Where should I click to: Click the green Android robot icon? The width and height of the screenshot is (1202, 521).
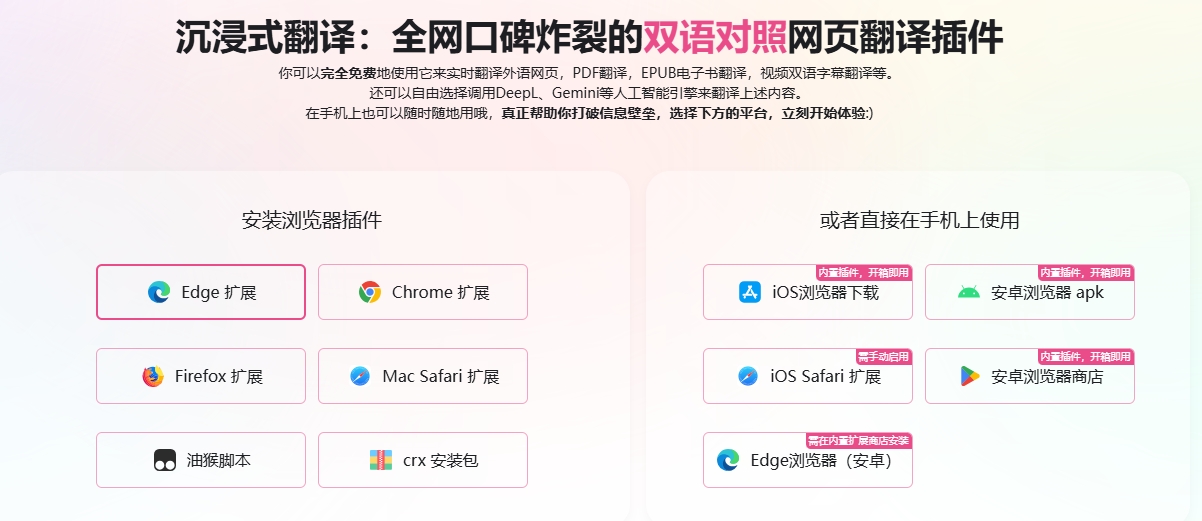coord(968,292)
